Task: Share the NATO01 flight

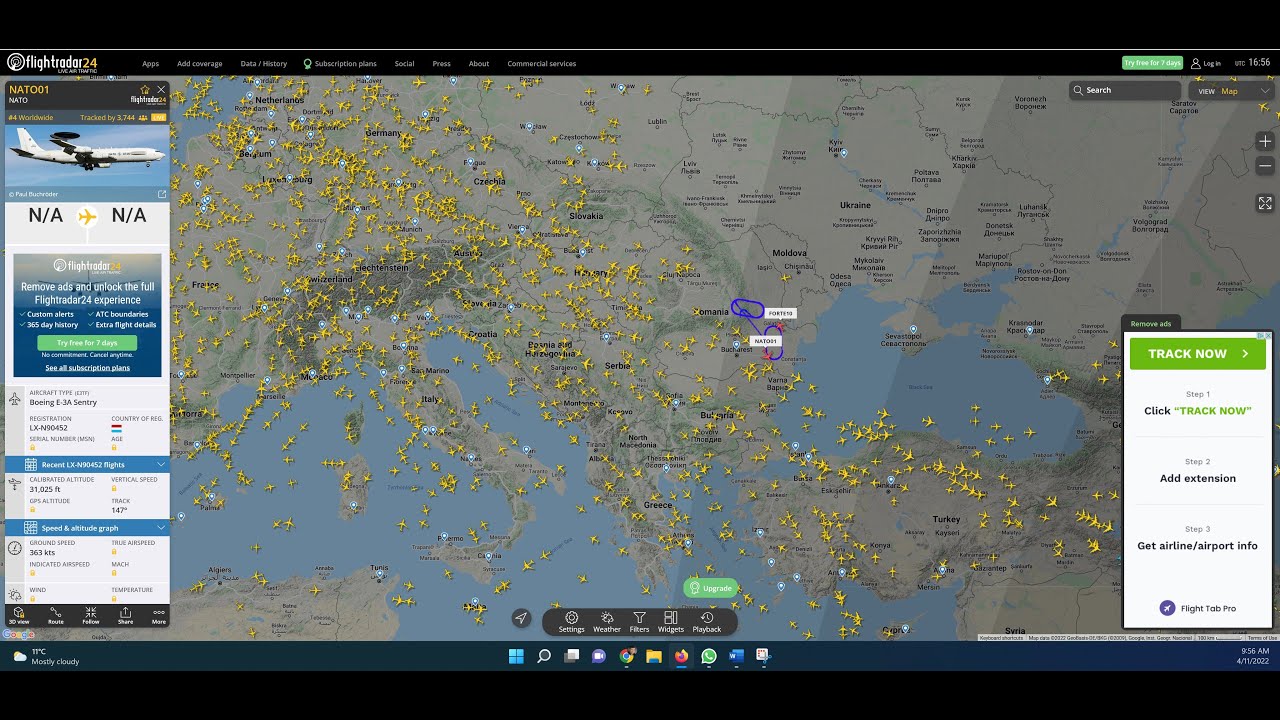Action: tap(125, 615)
